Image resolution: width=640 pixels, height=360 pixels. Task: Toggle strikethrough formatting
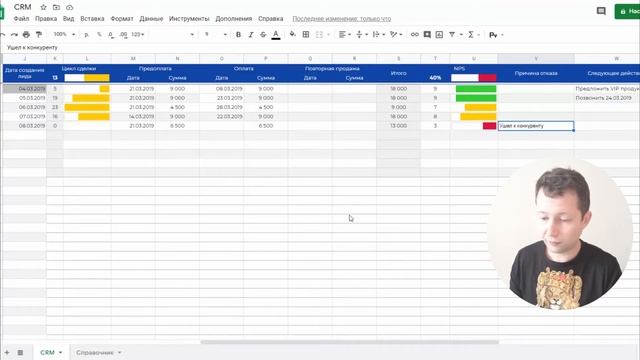(x=263, y=35)
